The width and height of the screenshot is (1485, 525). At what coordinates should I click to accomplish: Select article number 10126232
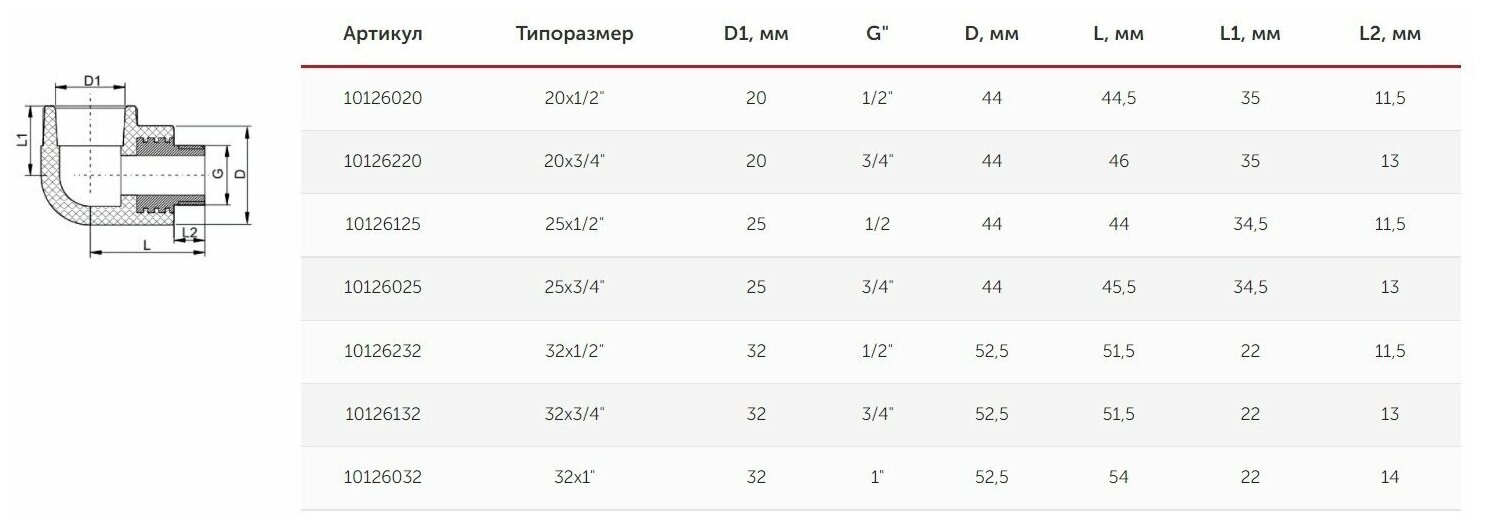click(x=382, y=351)
